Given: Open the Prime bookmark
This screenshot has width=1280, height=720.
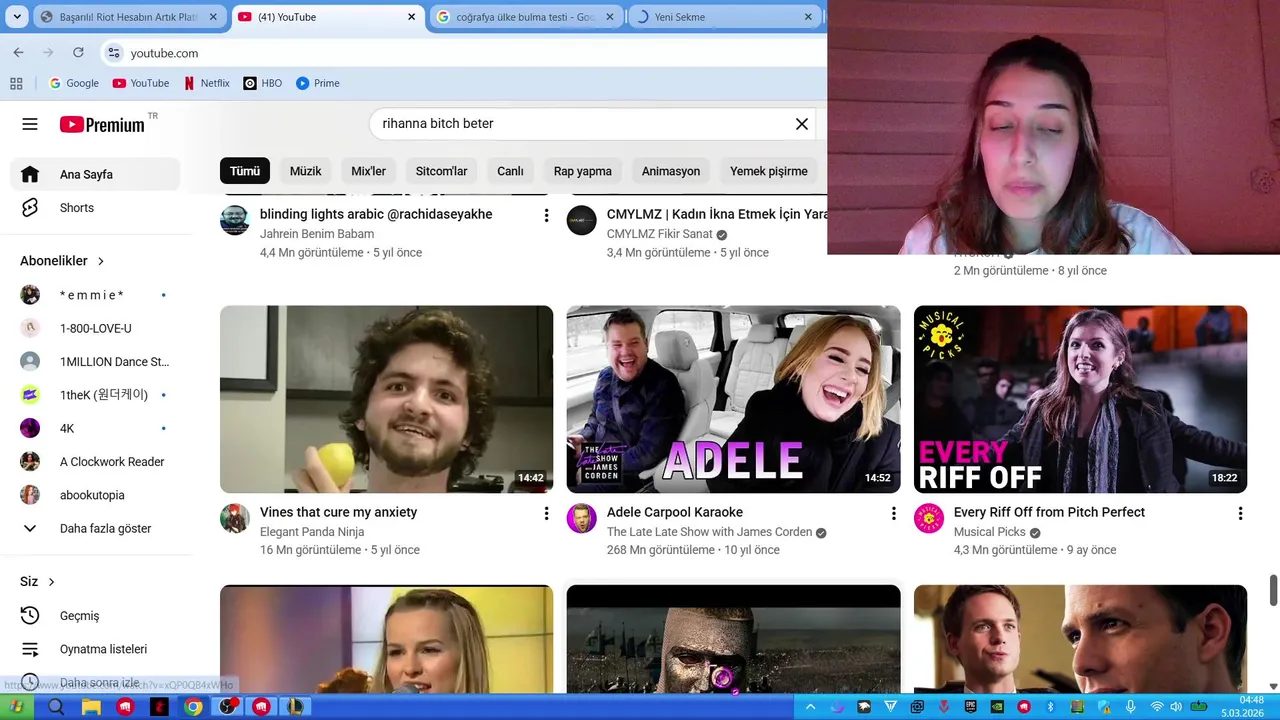Looking at the screenshot, I should [x=317, y=84].
